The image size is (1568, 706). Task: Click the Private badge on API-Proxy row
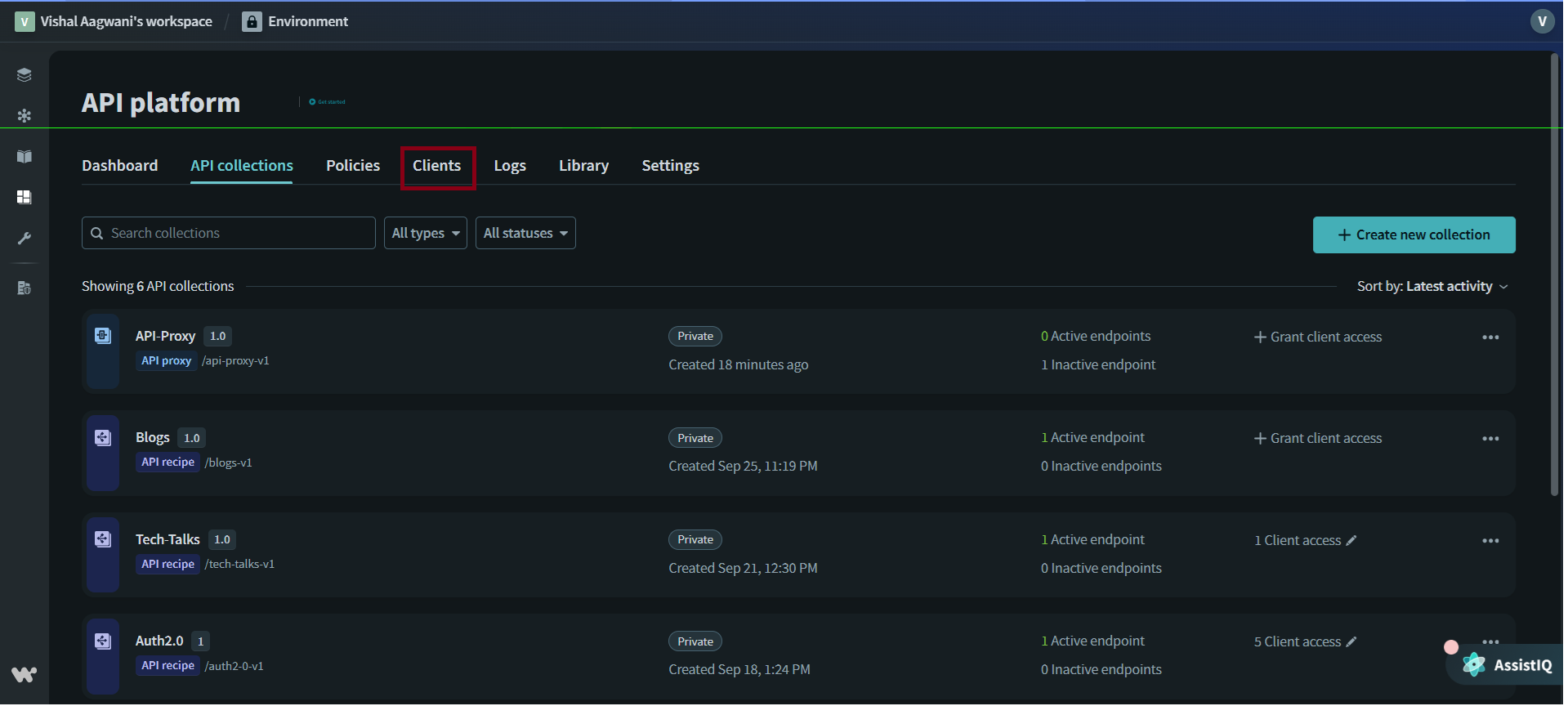point(695,336)
